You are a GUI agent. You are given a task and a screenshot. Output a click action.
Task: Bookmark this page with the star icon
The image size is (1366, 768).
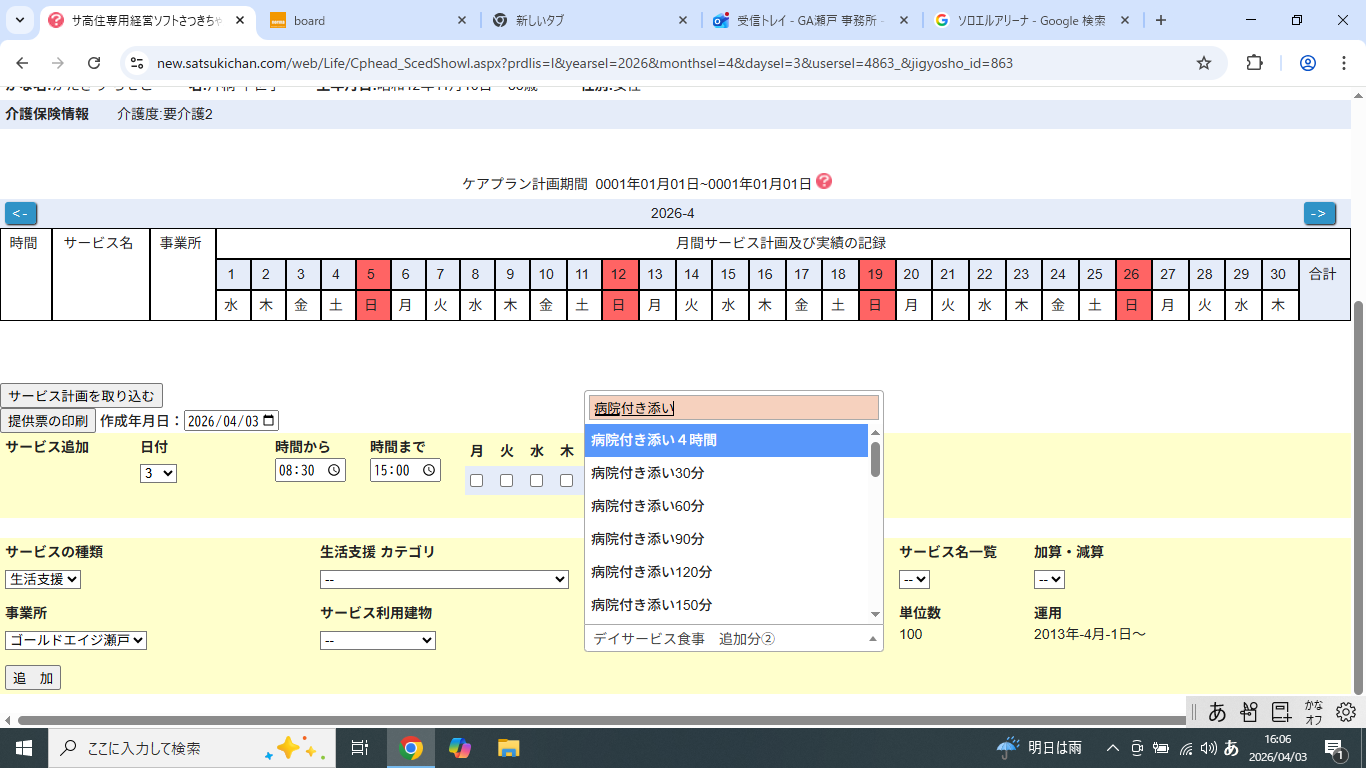(x=1204, y=63)
